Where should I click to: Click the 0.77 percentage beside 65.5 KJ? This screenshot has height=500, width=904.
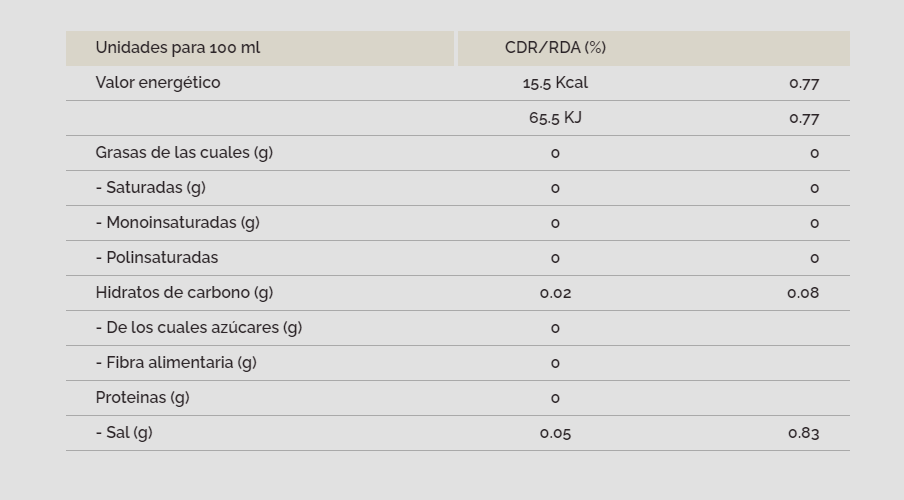tap(804, 118)
